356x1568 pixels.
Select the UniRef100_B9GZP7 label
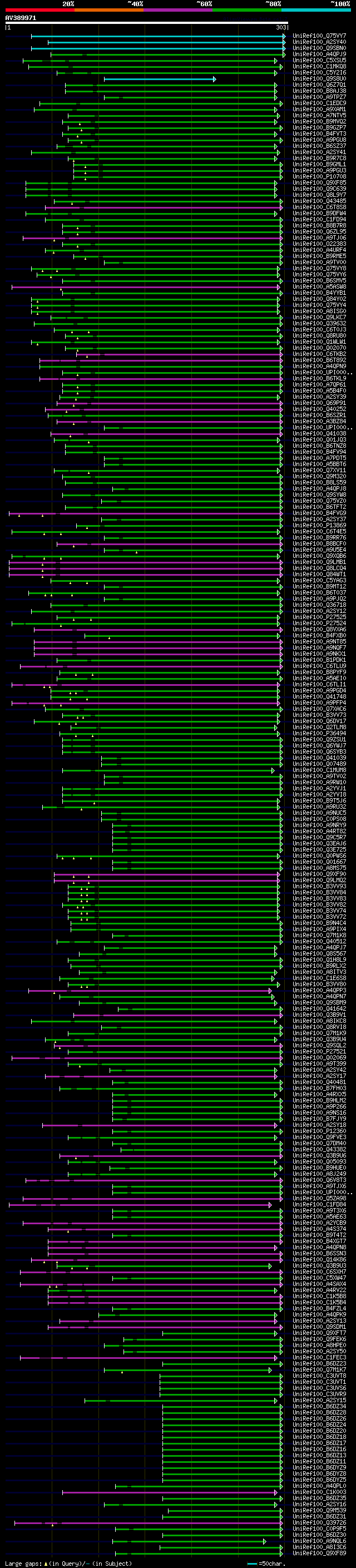319,127
